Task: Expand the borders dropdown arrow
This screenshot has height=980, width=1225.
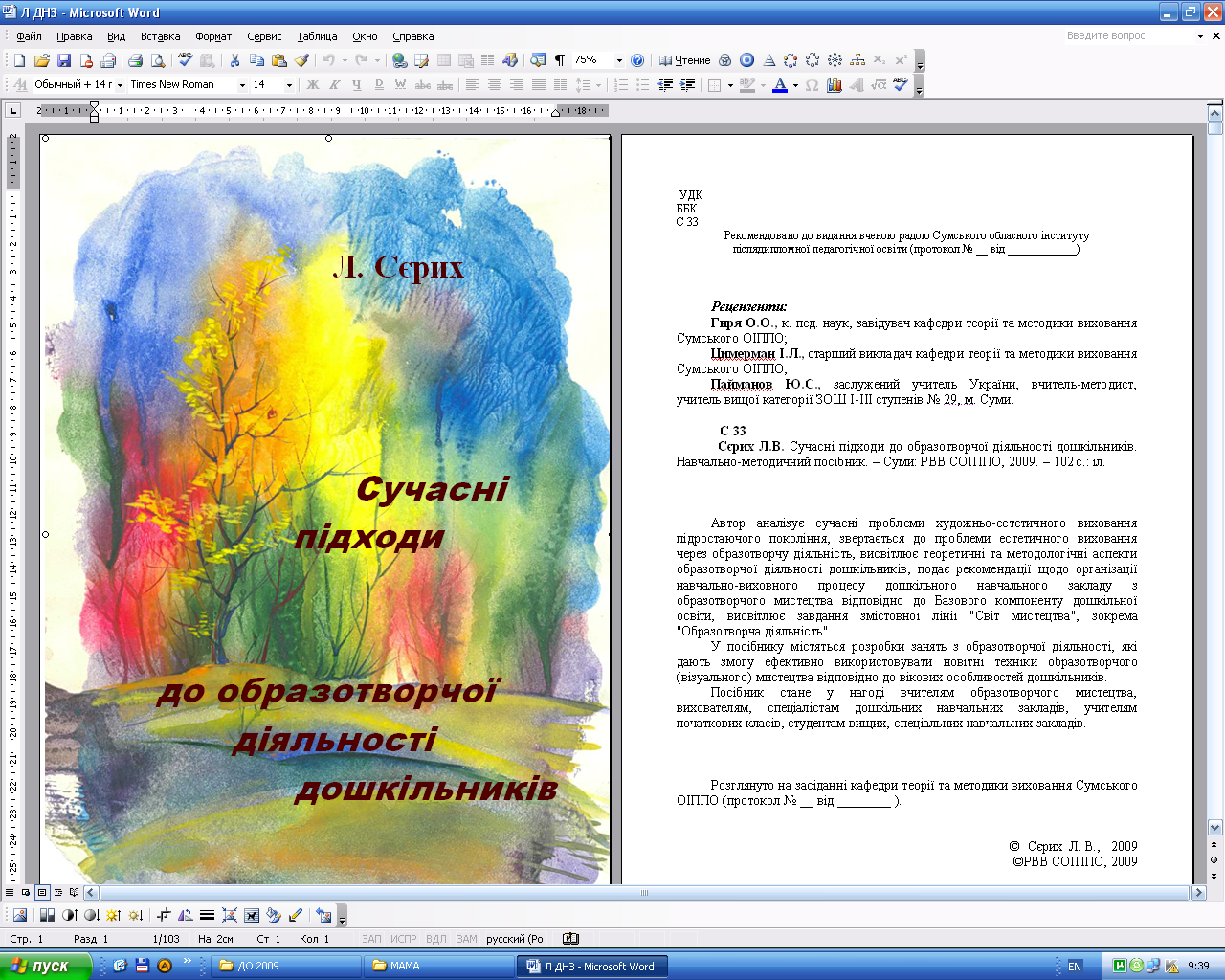Action: coord(730,85)
